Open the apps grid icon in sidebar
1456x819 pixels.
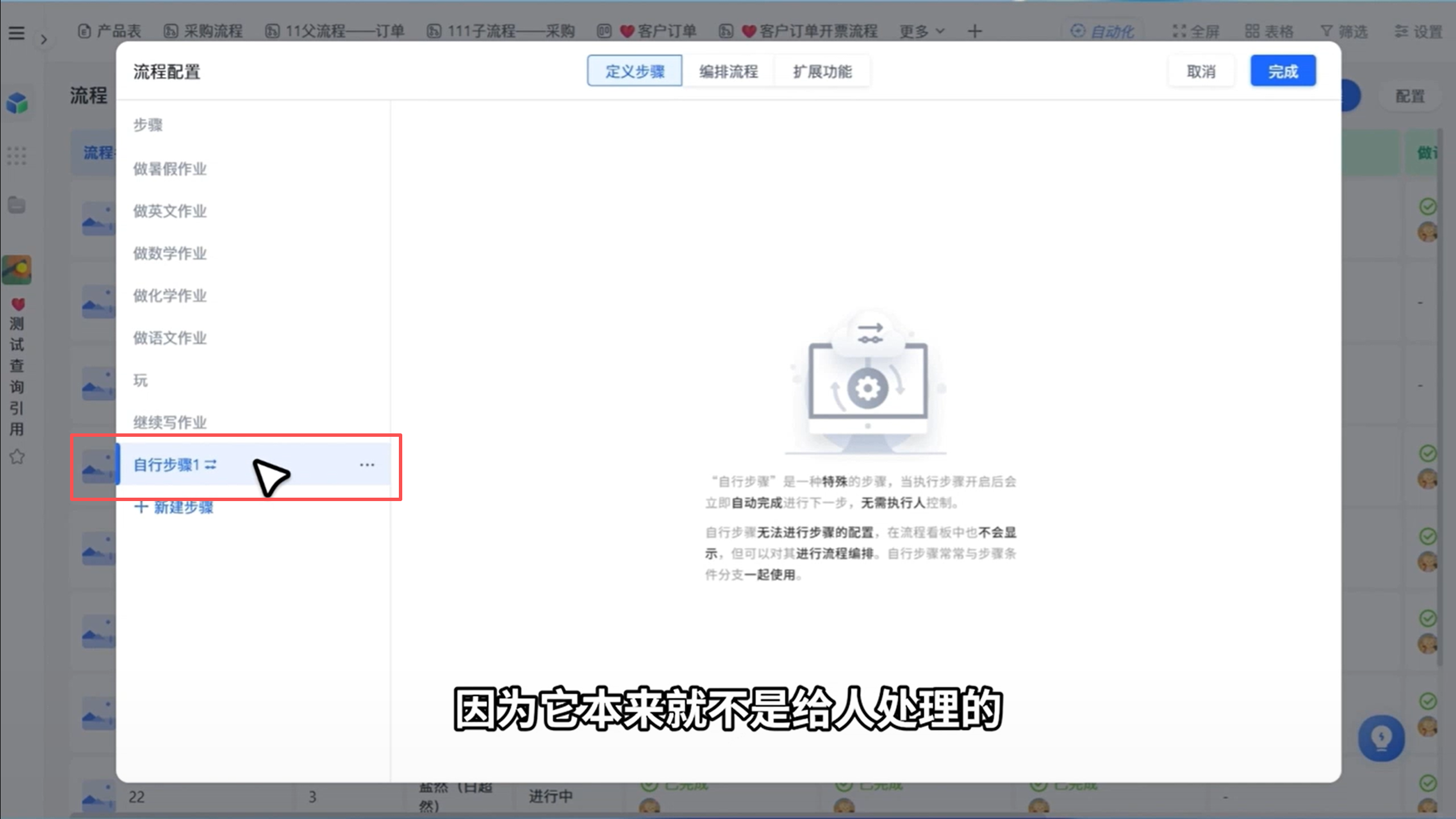(17, 156)
